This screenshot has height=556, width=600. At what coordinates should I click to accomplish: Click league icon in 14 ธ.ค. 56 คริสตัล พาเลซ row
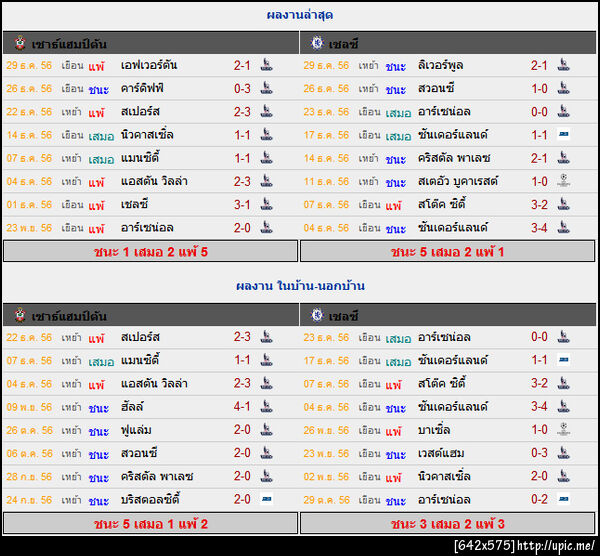(x=563, y=158)
